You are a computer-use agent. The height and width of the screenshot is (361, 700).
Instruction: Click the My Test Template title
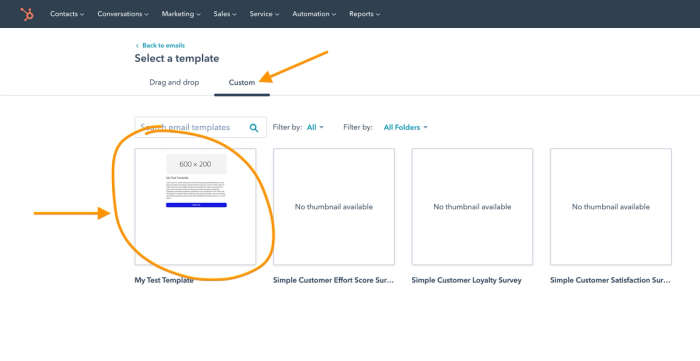pos(164,280)
